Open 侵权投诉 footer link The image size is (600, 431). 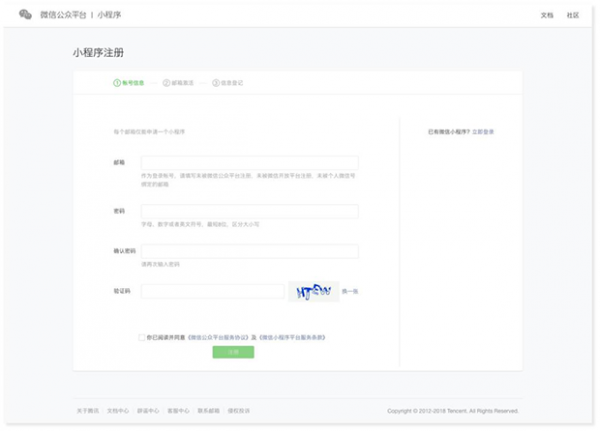(x=239, y=411)
